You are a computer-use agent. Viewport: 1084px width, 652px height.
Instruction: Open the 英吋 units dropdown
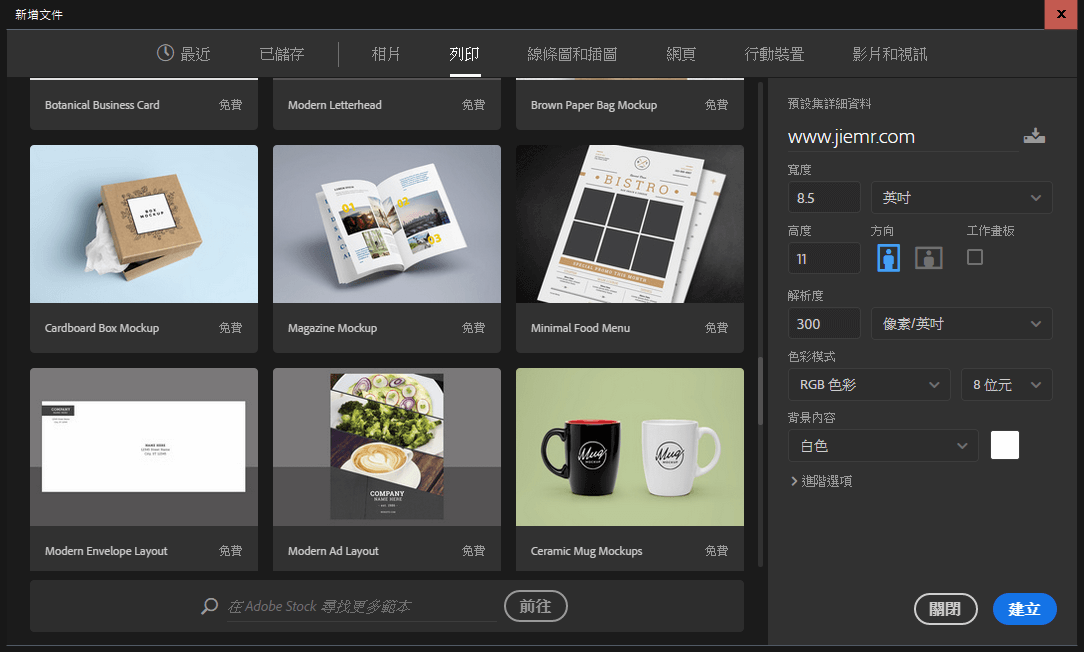pyautogui.click(x=960, y=197)
